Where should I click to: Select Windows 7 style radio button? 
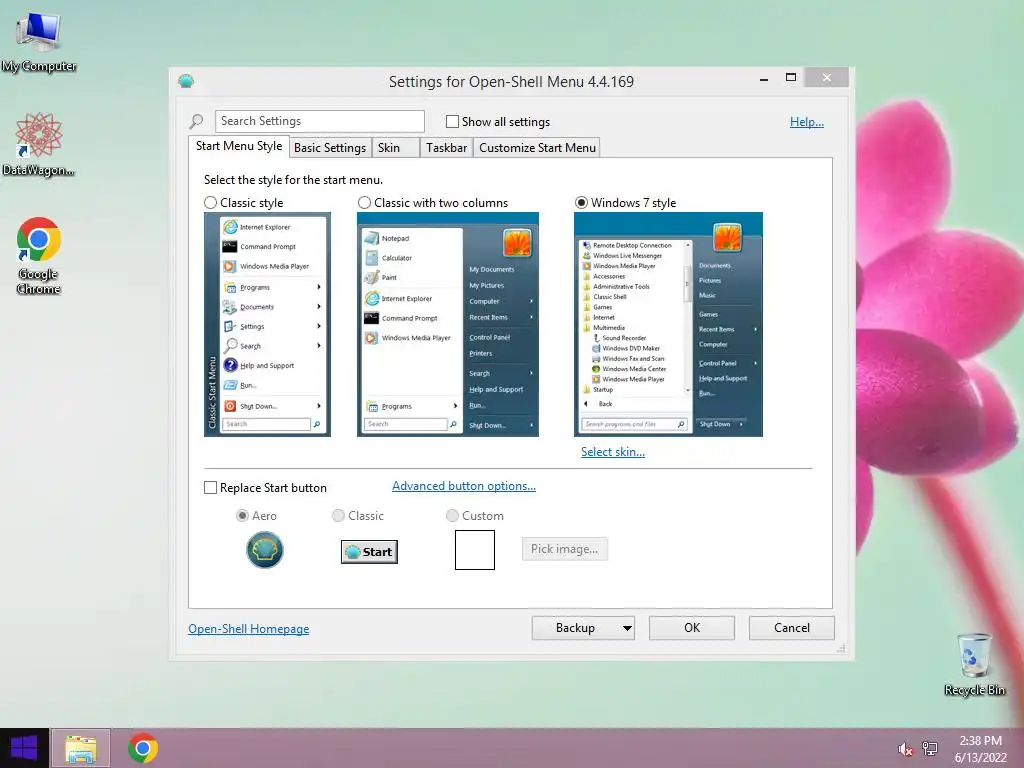(x=581, y=202)
